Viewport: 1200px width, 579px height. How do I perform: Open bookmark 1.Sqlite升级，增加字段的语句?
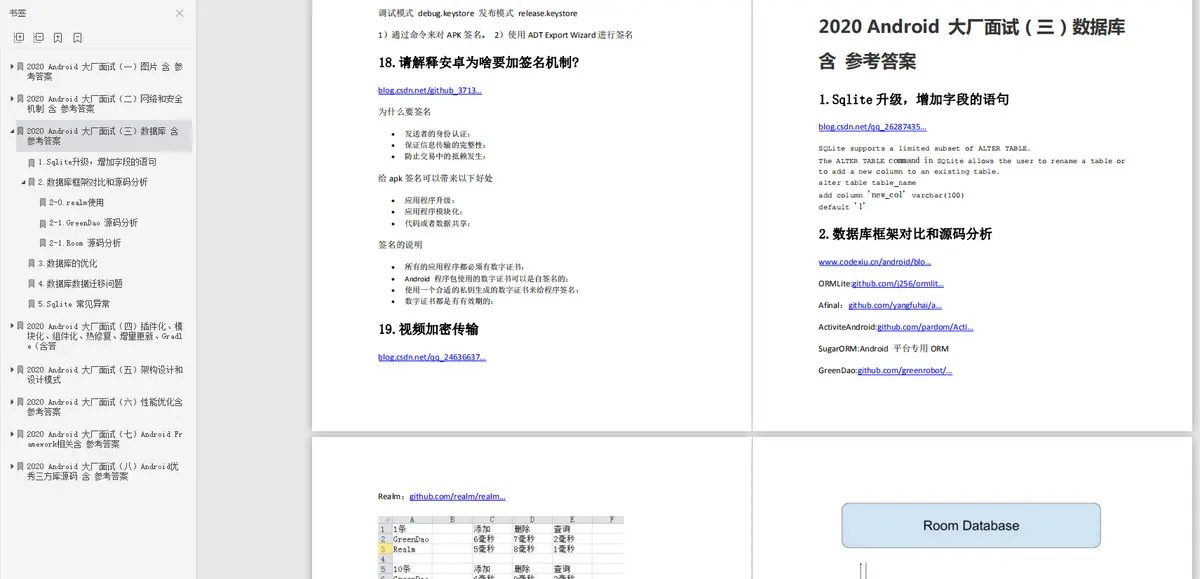97,162
